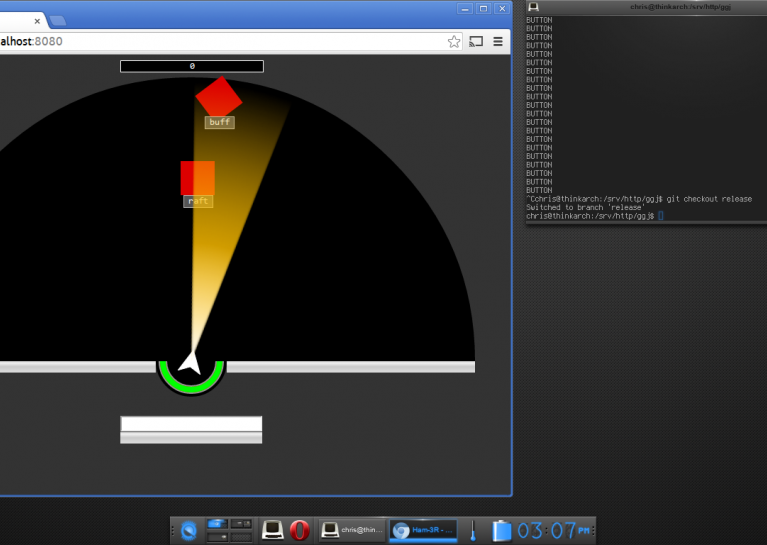Click the white input box below the ship
The image size is (767, 545).
pyautogui.click(x=191, y=424)
